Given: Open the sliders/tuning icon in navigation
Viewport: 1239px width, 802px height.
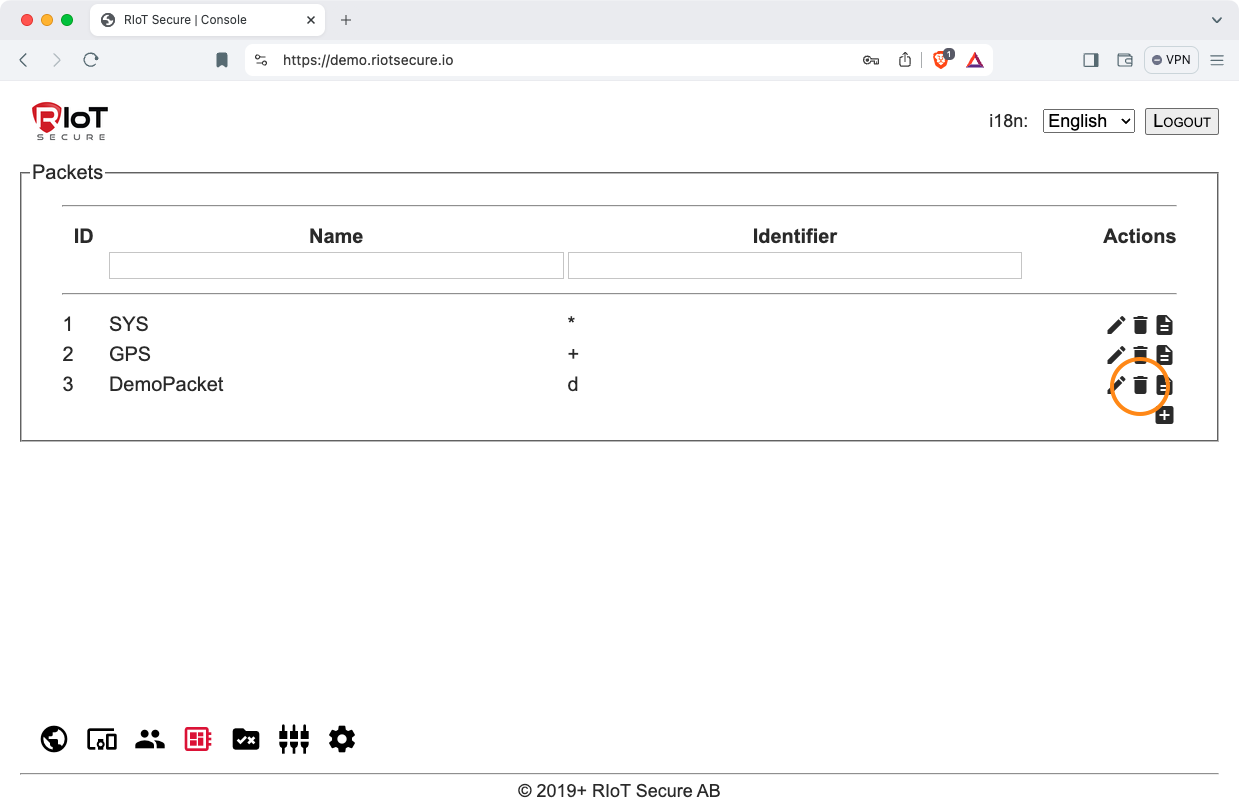Looking at the screenshot, I should [294, 739].
